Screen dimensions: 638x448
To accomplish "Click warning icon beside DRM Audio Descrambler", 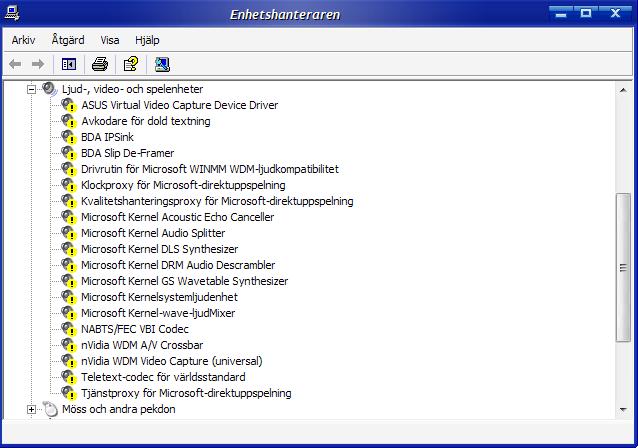I will [x=69, y=265].
